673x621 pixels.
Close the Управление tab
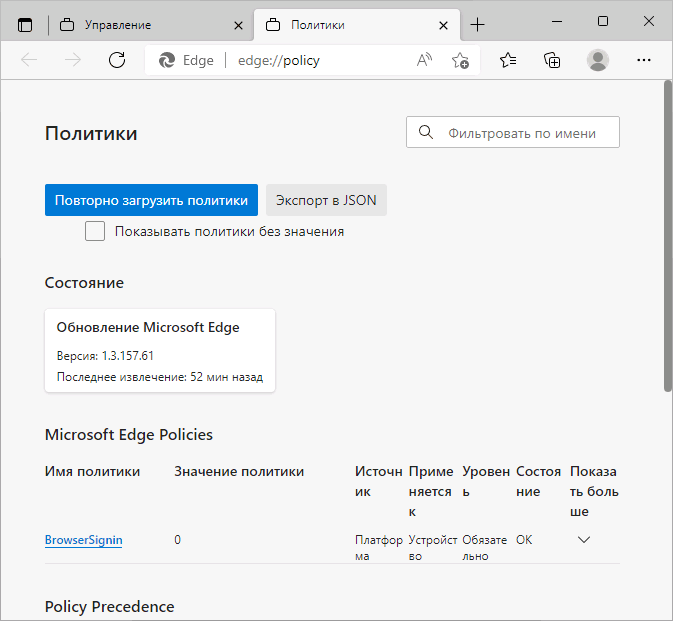tap(238, 26)
